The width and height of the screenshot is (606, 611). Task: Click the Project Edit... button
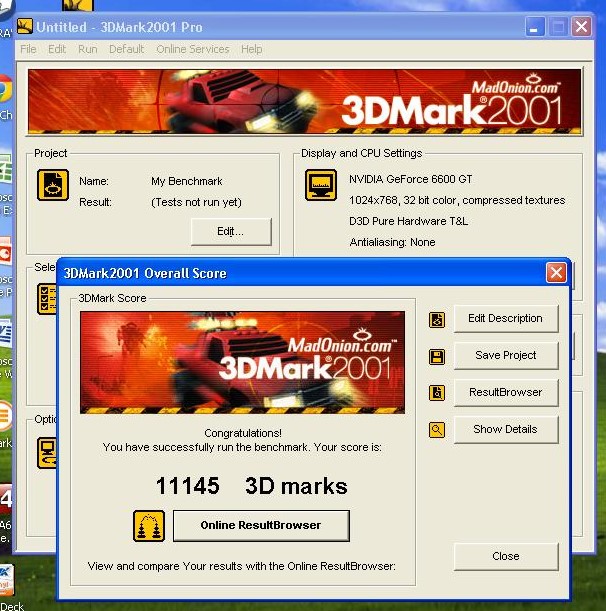(x=231, y=231)
